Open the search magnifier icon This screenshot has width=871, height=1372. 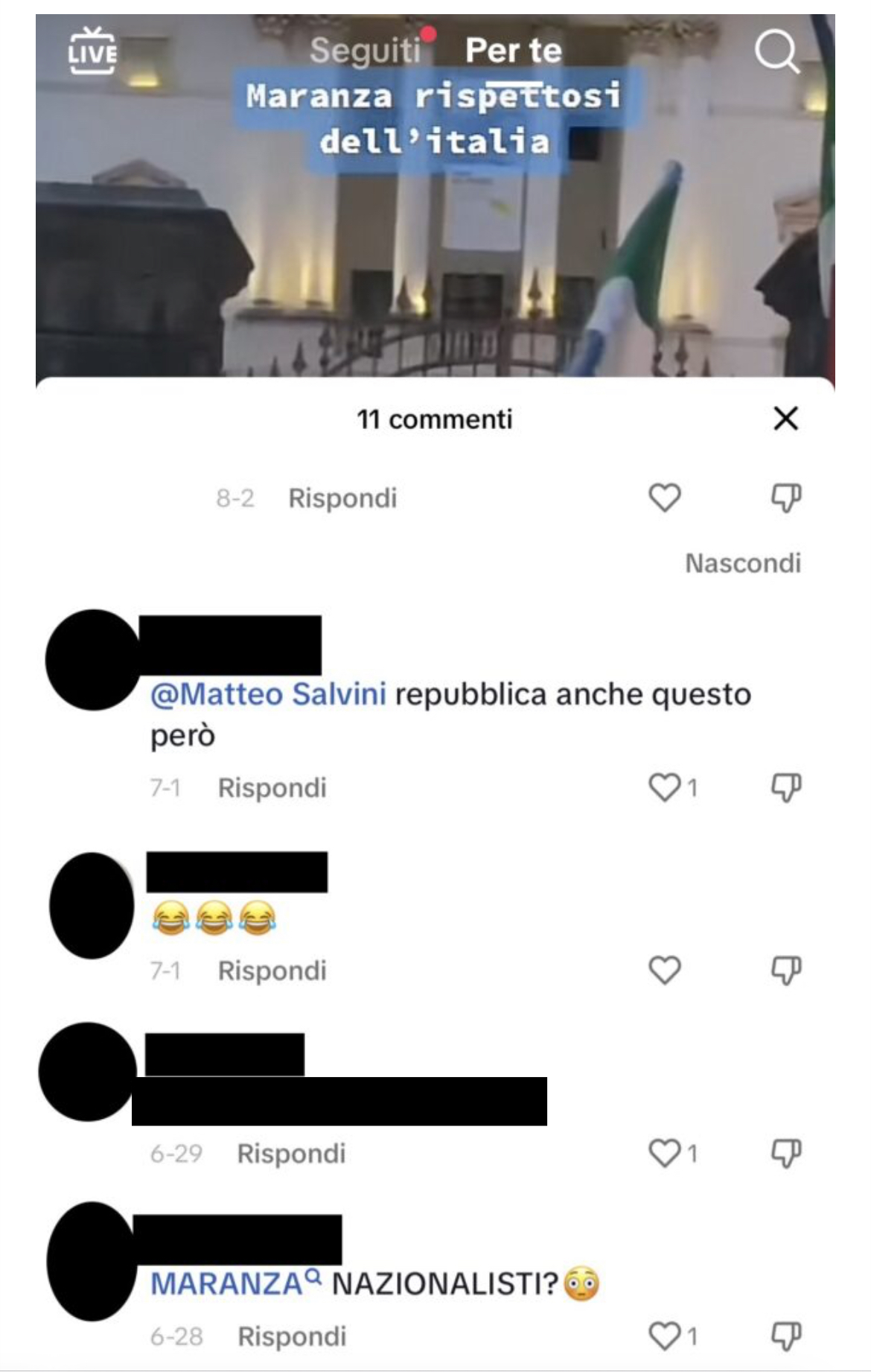point(777,52)
